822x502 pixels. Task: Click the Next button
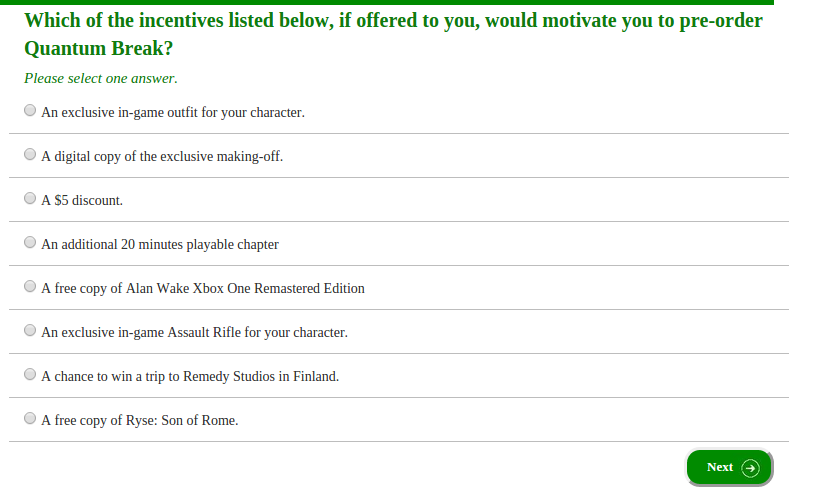tap(729, 467)
